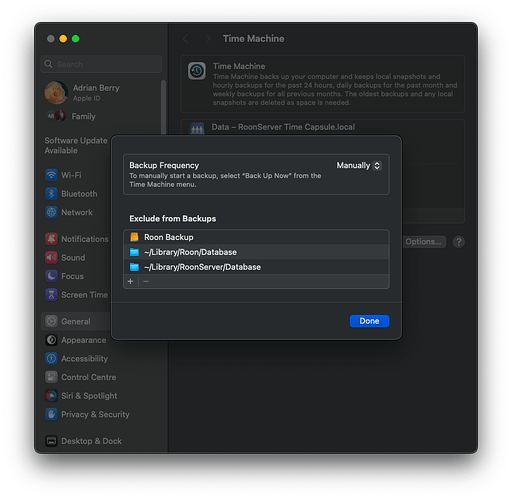Open the Backup Frequency Manually dropdown
Screen dimensions: 512x499
(x=359, y=165)
